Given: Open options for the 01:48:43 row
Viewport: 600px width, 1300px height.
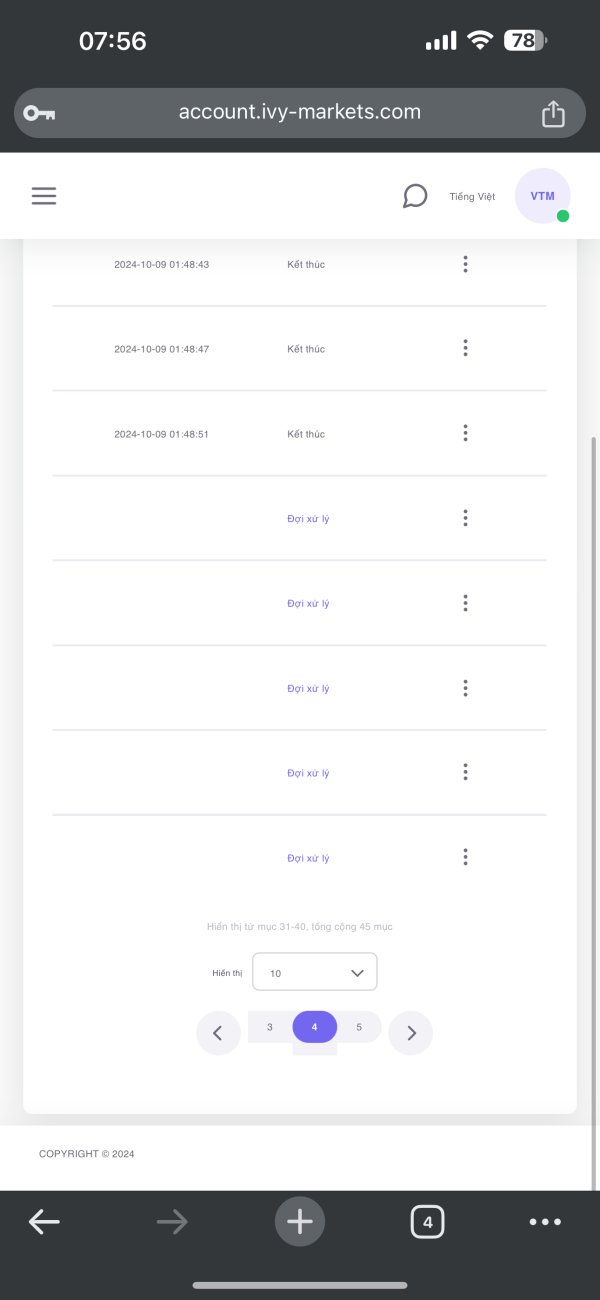Looking at the screenshot, I should pos(465,264).
